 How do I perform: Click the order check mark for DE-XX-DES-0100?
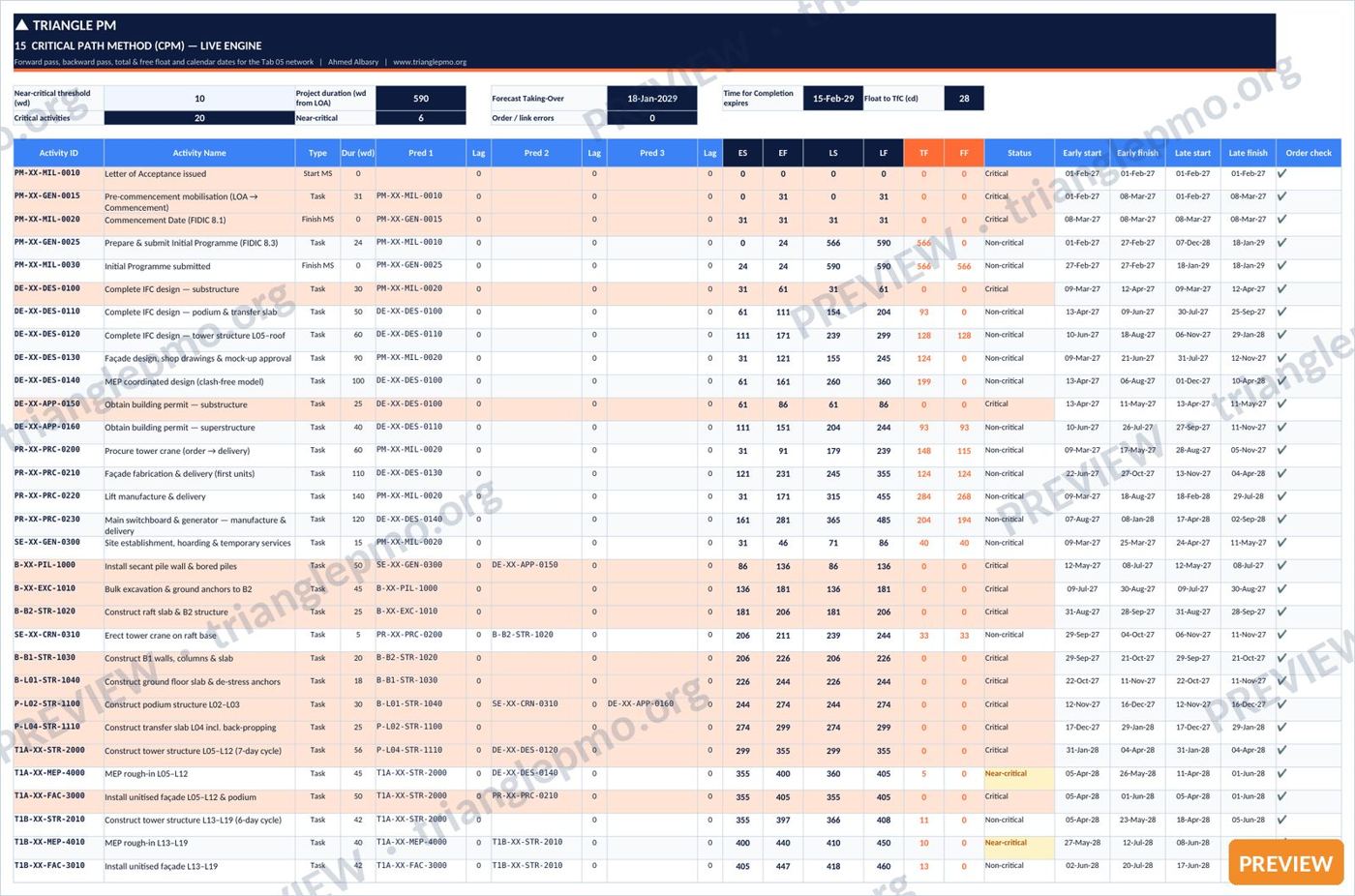(1281, 289)
